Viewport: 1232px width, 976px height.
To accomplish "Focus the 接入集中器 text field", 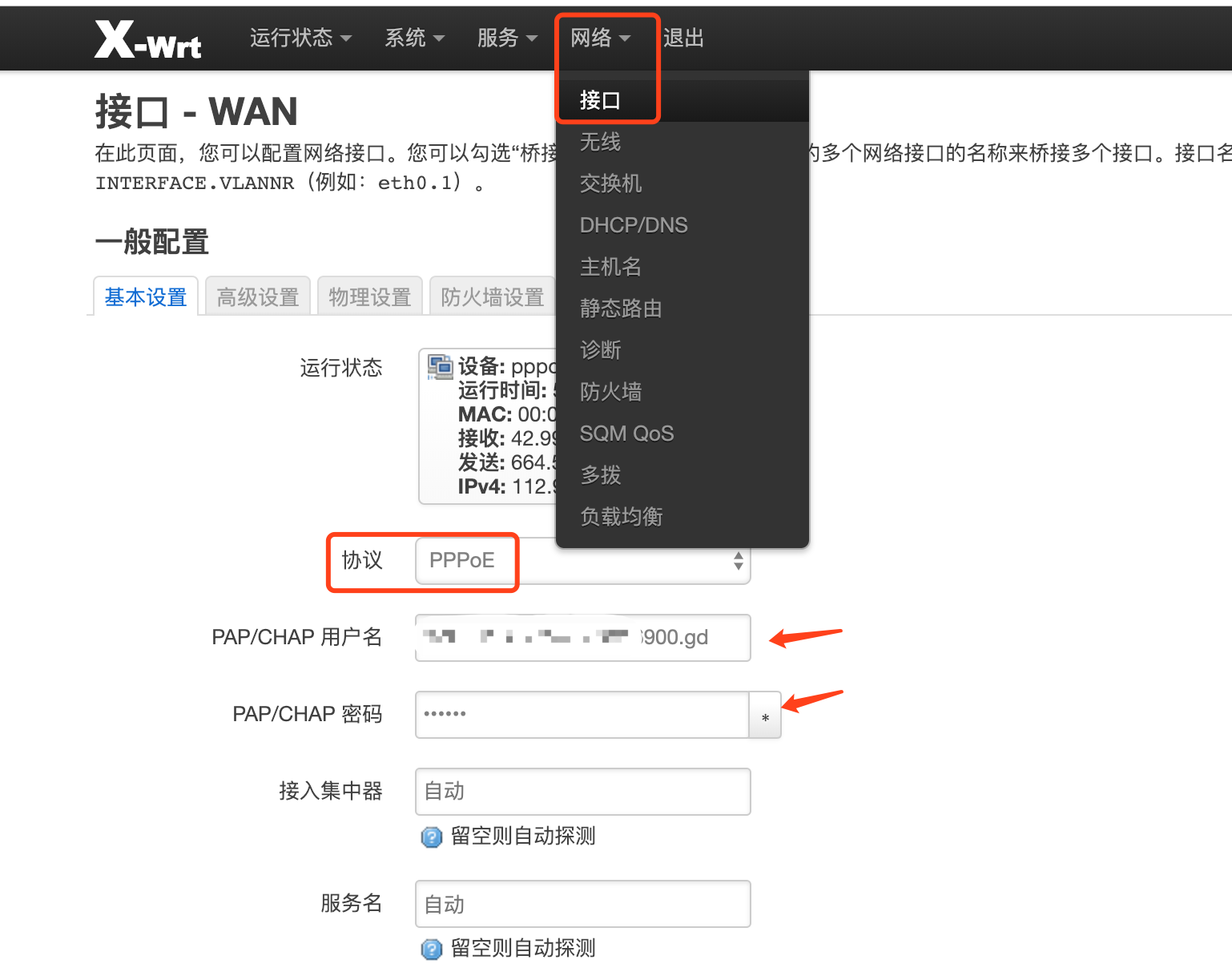I will tap(582, 792).
